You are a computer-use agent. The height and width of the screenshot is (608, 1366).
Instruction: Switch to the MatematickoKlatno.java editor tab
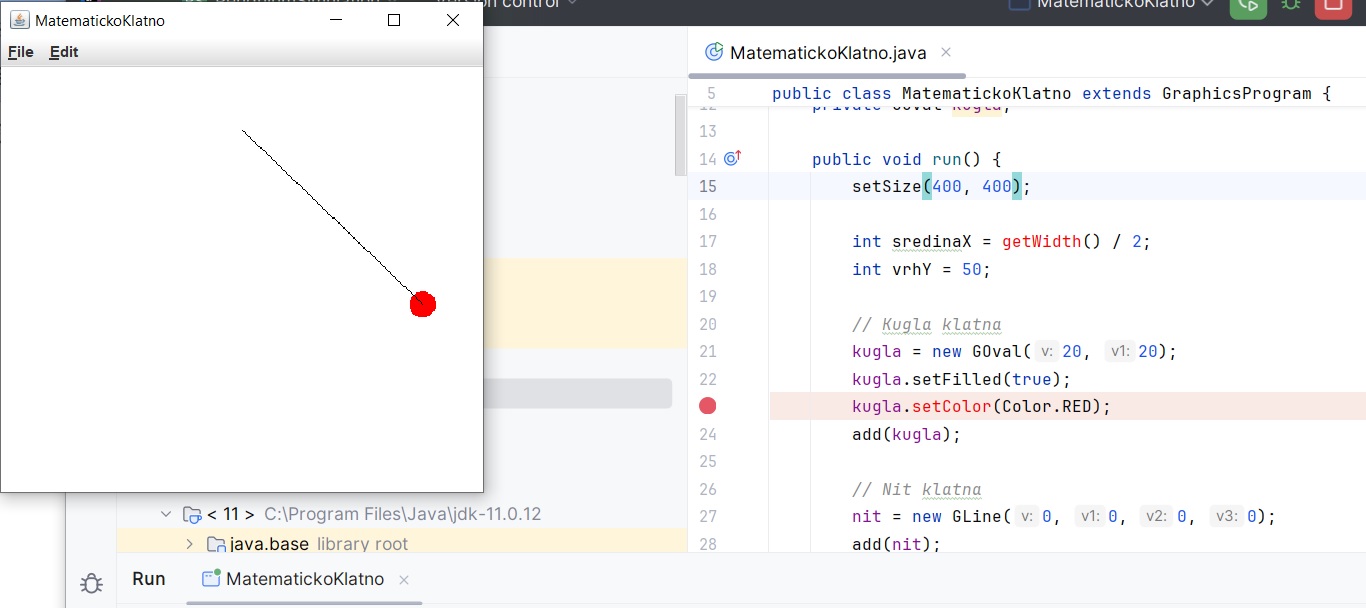click(828, 53)
